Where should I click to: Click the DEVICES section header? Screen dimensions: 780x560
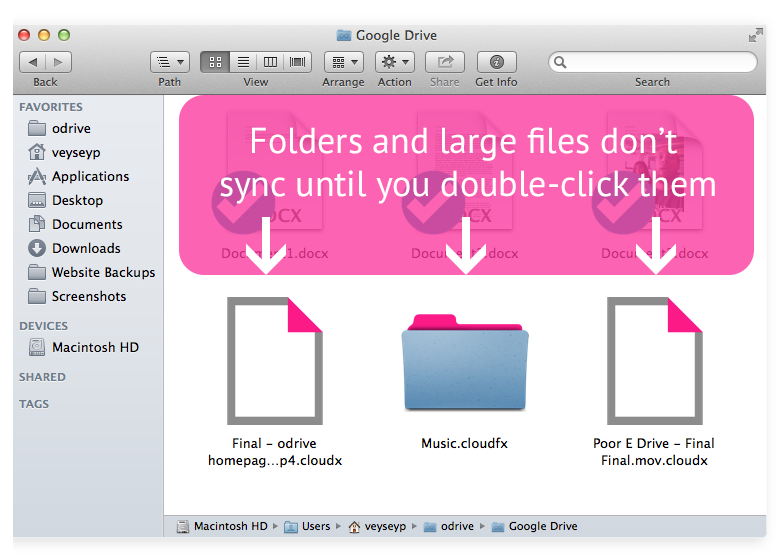click(x=43, y=326)
